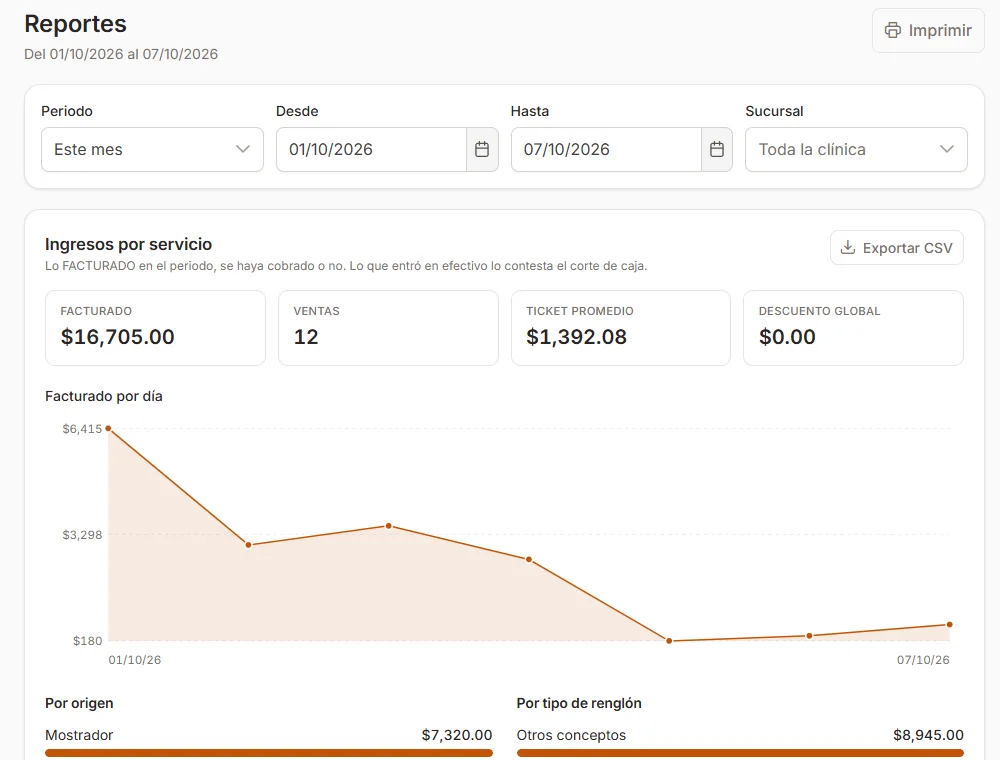This screenshot has height=760, width=1000.
Task: Click the Hasta field label
Action: pos(530,111)
